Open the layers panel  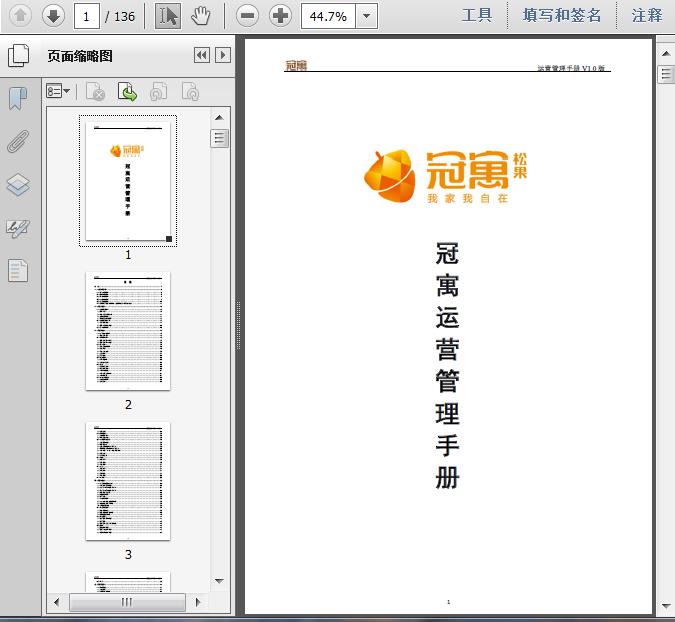coord(18,185)
